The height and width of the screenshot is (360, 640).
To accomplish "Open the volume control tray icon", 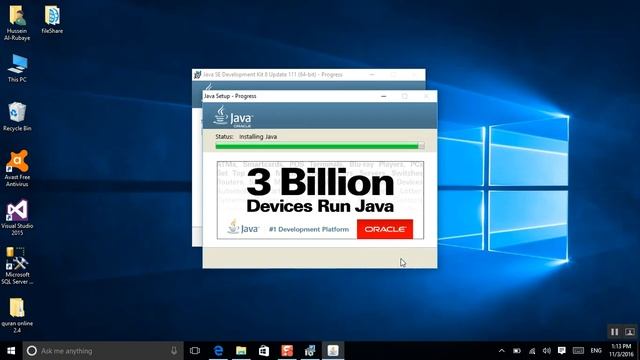I will coord(547,351).
